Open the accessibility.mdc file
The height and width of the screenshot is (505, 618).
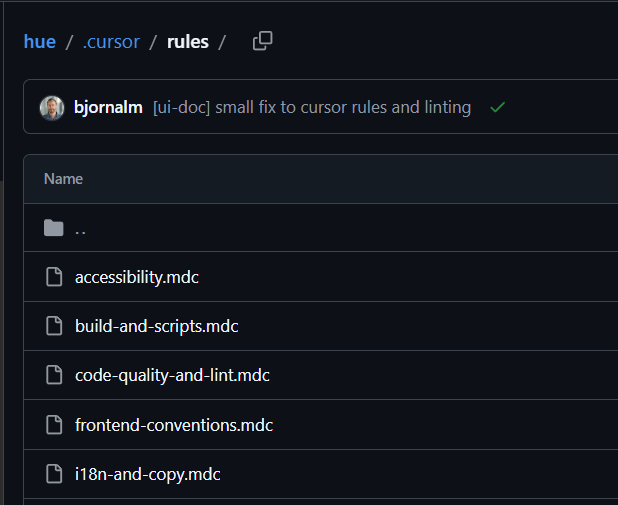pyautogui.click(x=136, y=277)
